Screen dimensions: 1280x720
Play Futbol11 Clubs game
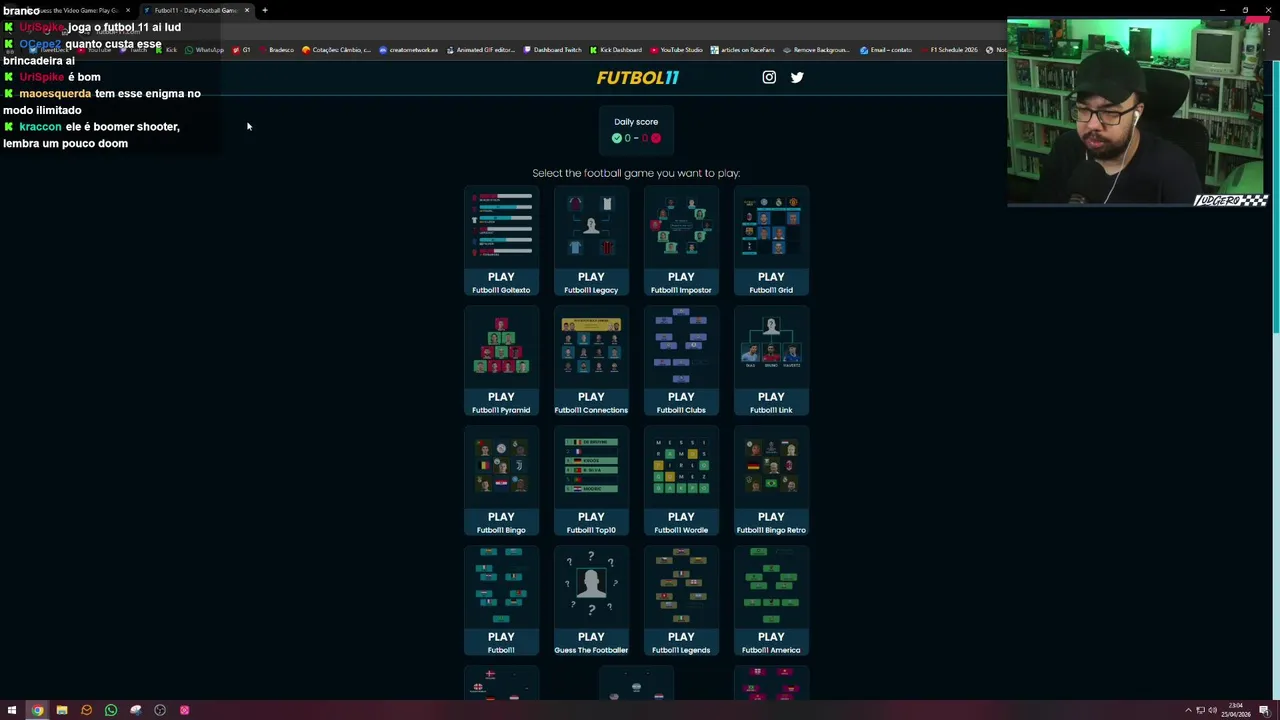(681, 361)
